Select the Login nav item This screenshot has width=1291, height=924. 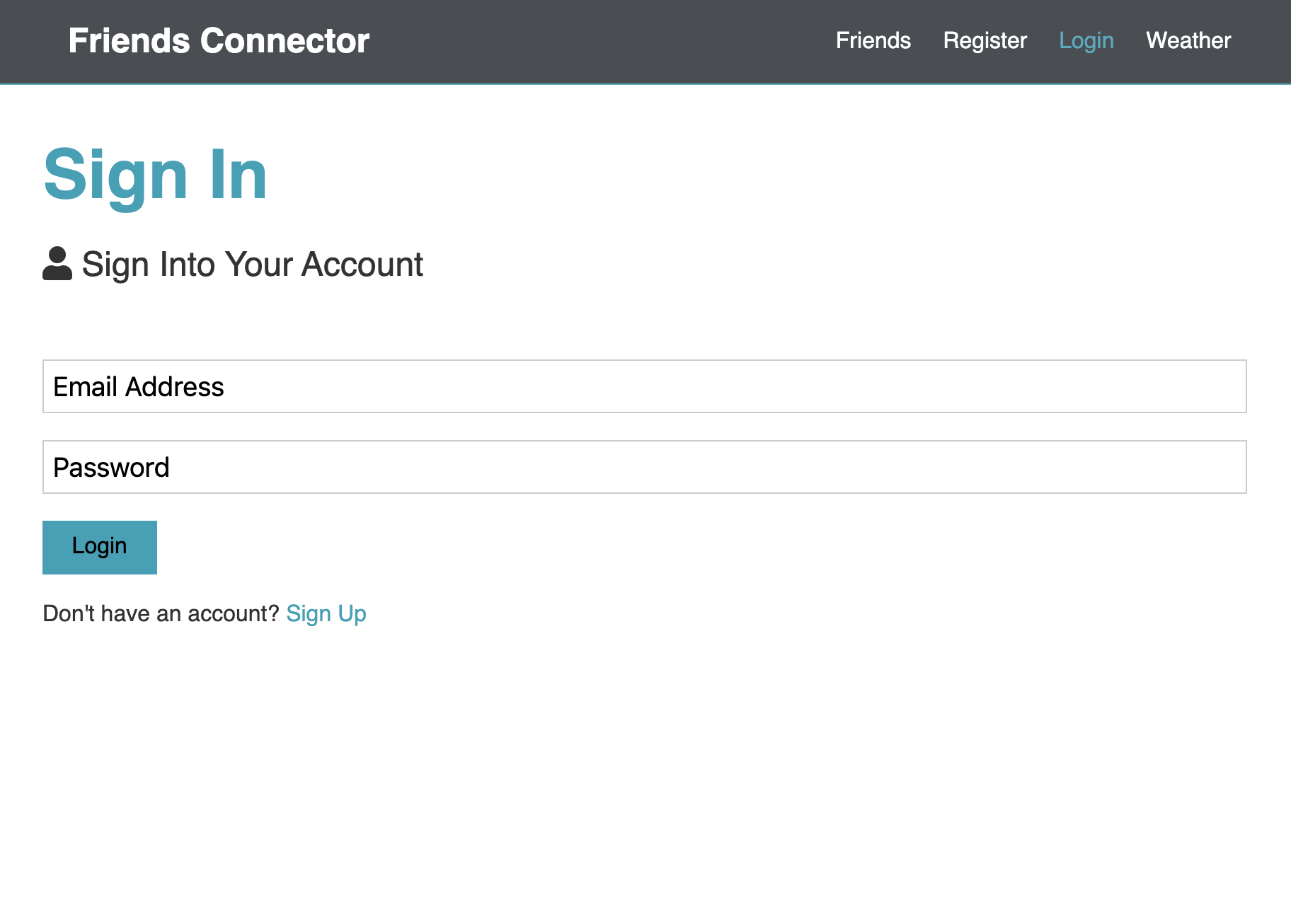pos(1086,41)
